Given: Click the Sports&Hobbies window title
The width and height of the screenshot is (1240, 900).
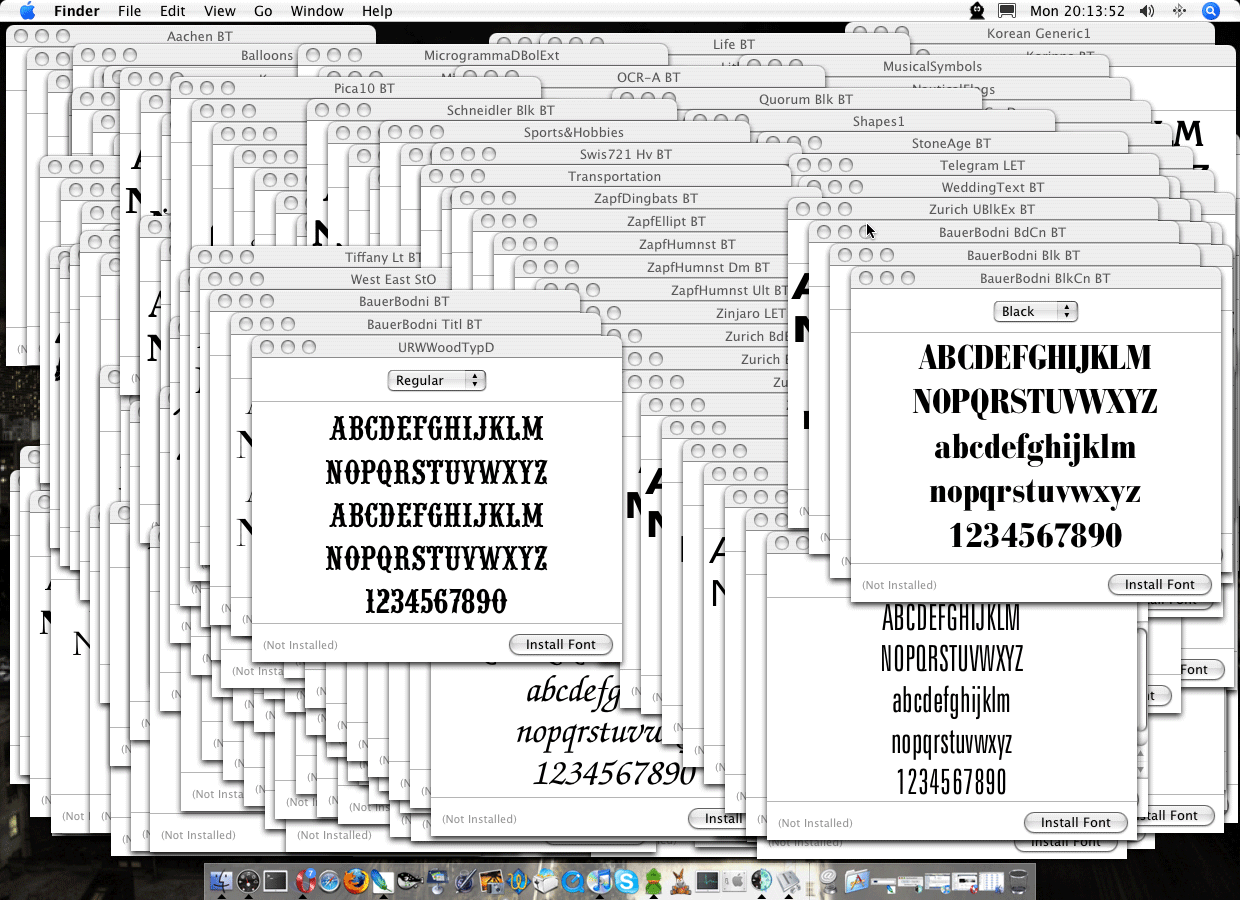Looking at the screenshot, I should pyautogui.click(x=574, y=132).
